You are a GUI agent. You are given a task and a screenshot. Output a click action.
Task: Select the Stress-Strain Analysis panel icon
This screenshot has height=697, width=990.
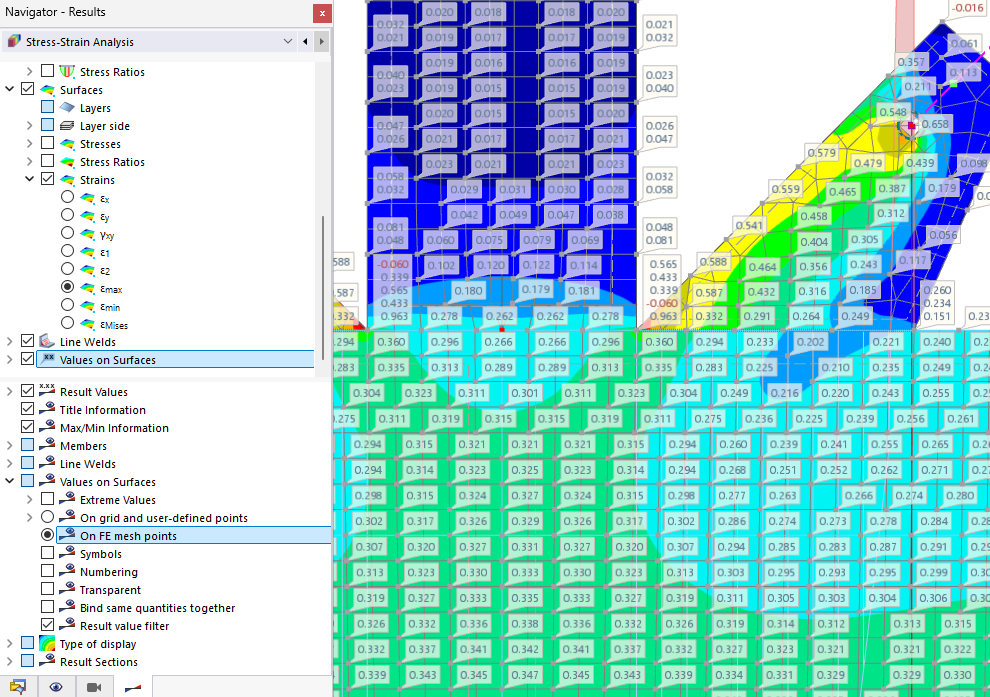pos(14,41)
